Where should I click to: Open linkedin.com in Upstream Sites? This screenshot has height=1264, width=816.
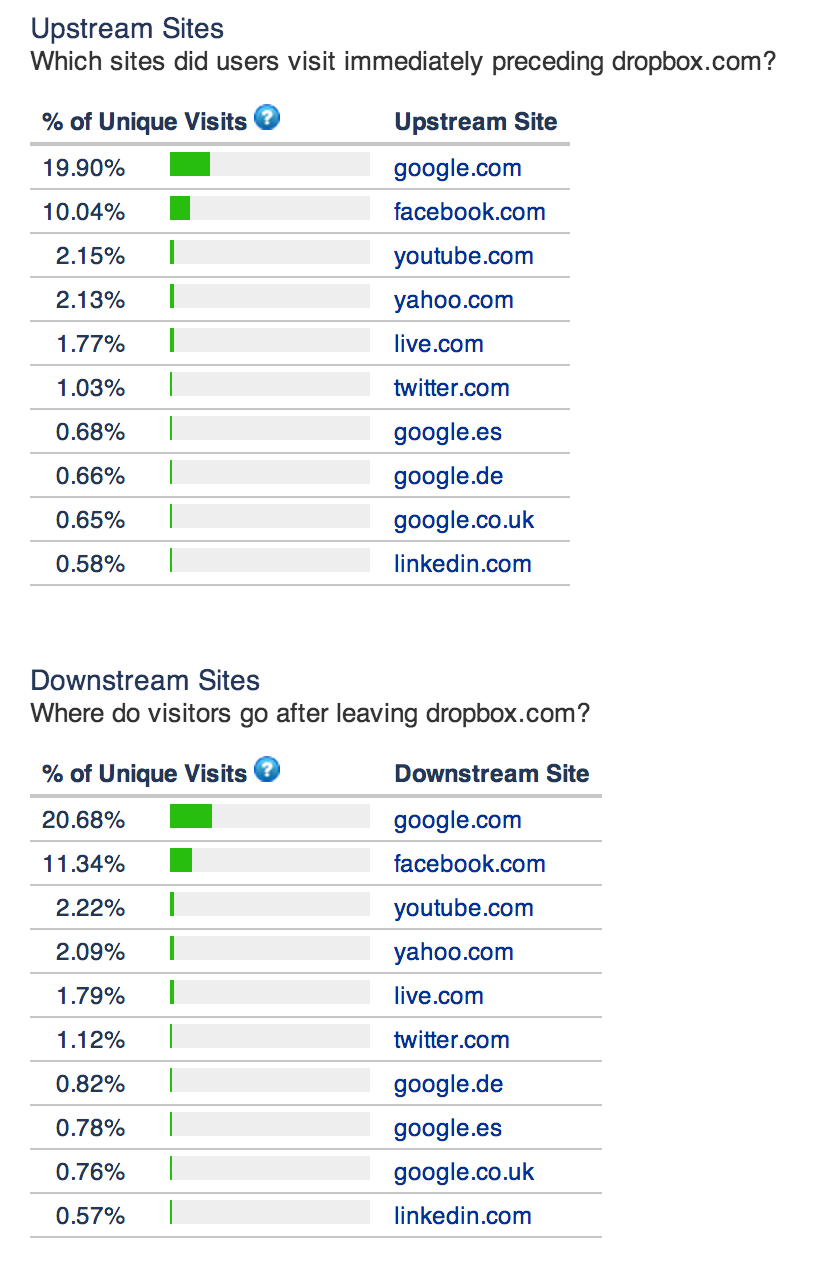pos(463,564)
